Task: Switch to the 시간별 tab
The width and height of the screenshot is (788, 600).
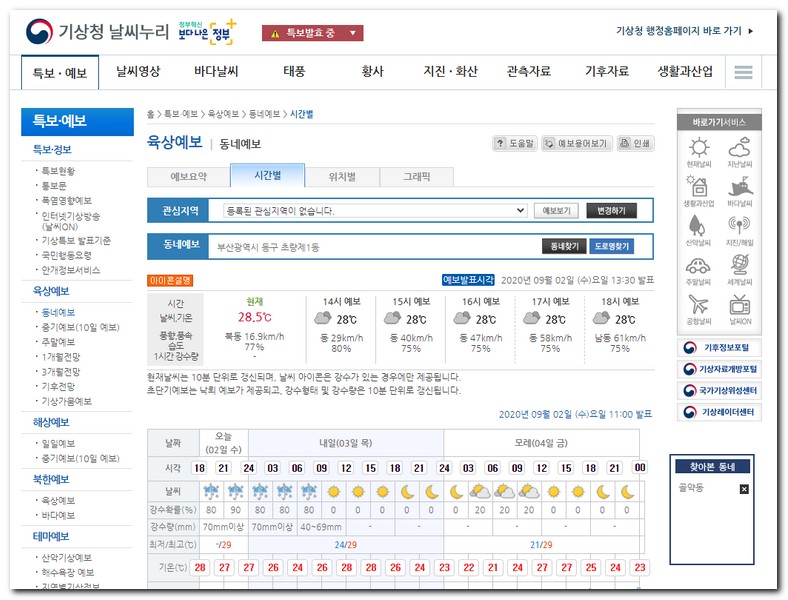Action: (x=267, y=175)
